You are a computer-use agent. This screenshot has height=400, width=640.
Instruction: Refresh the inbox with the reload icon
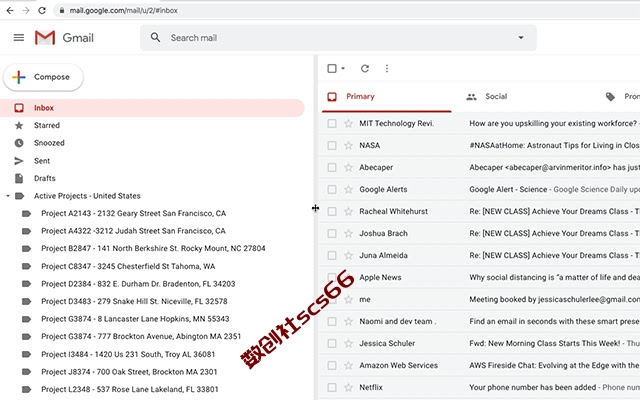coord(365,69)
